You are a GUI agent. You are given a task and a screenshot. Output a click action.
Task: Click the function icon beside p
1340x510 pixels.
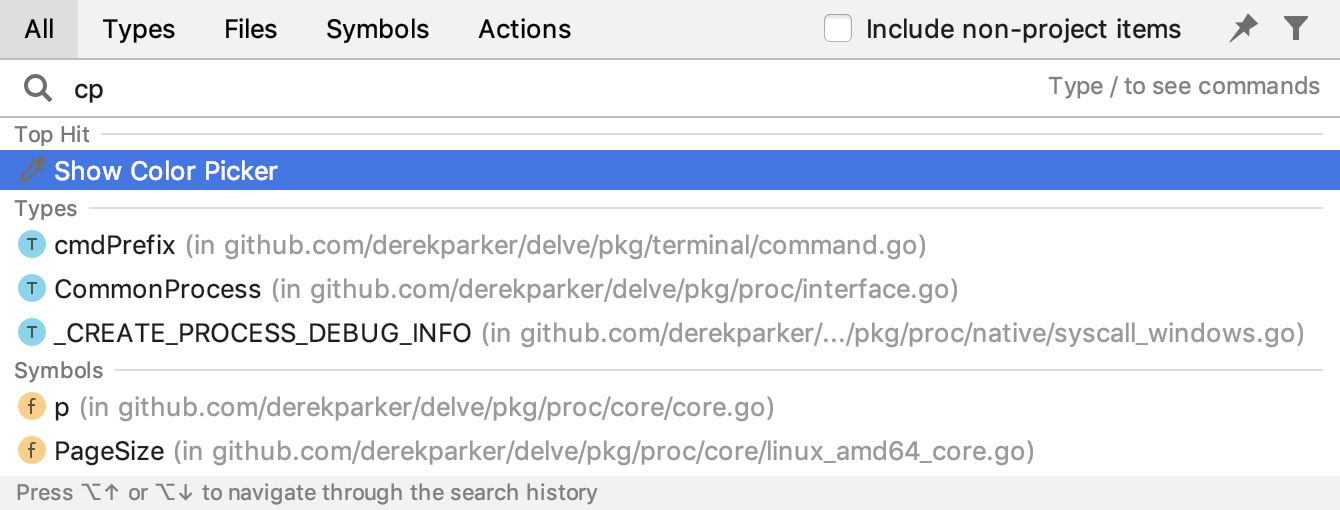33,407
